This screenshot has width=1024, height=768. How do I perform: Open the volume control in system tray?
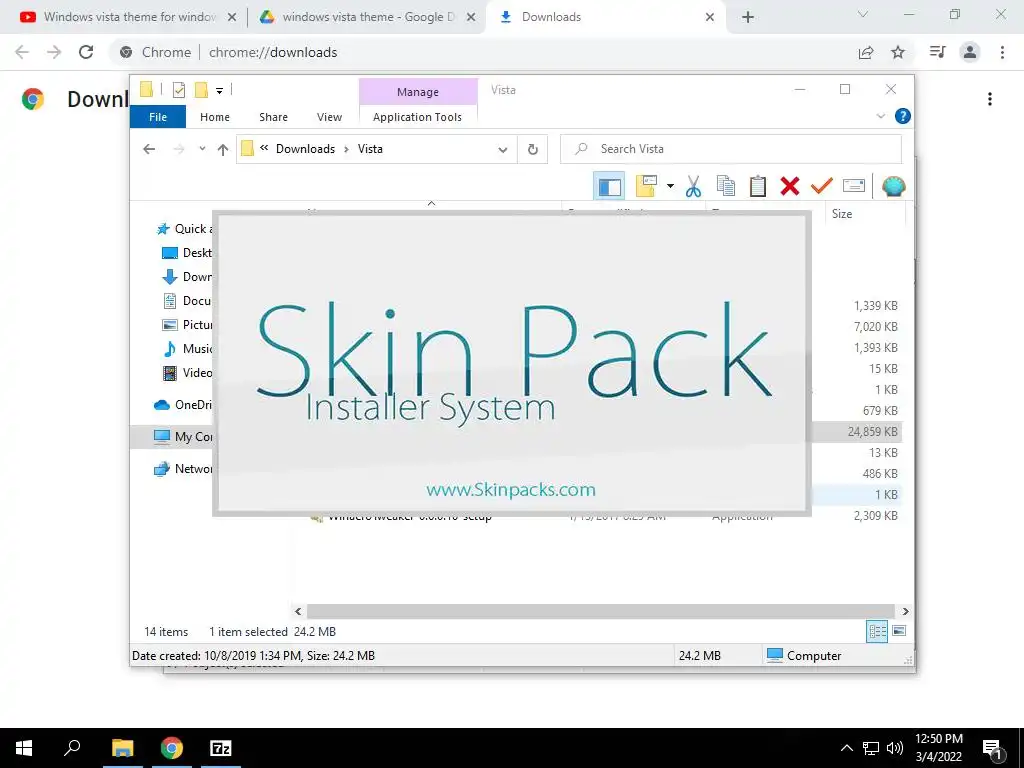(895, 748)
